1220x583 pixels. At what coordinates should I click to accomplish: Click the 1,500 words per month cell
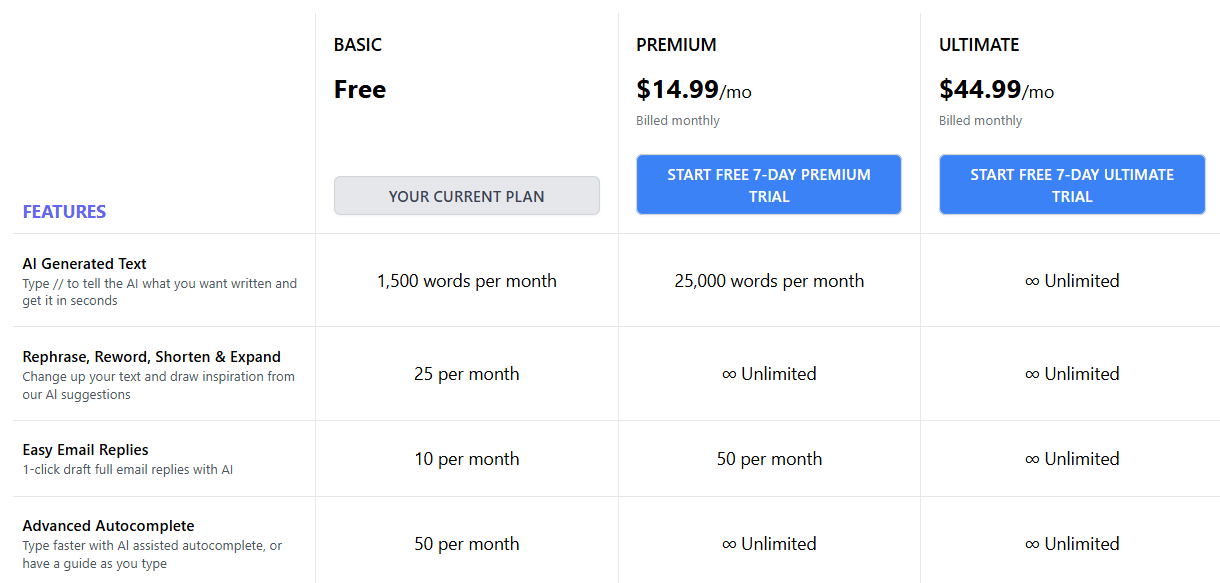(x=466, y=281)
